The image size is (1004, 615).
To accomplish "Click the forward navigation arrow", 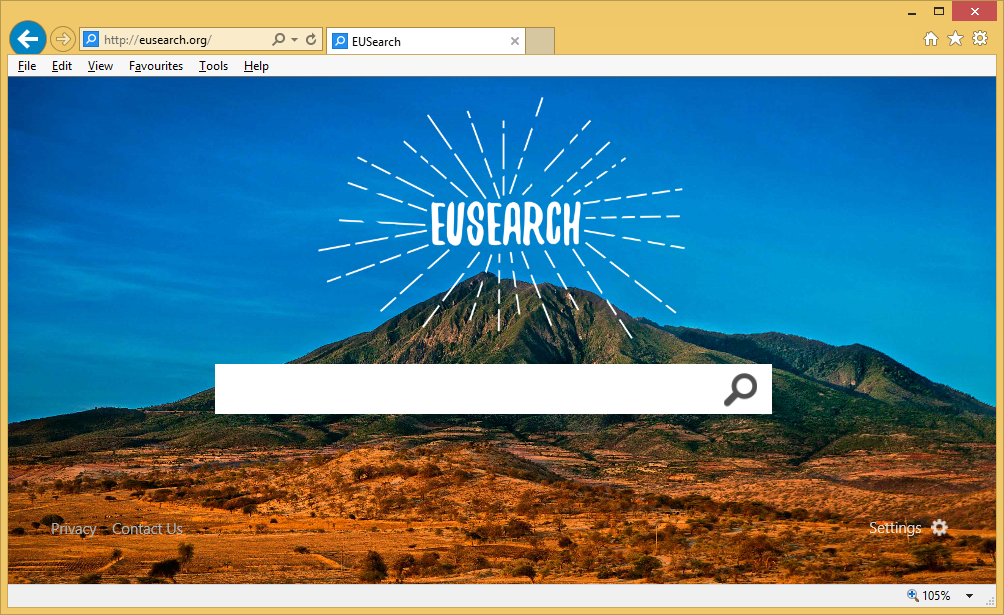I will pos(62,40).
